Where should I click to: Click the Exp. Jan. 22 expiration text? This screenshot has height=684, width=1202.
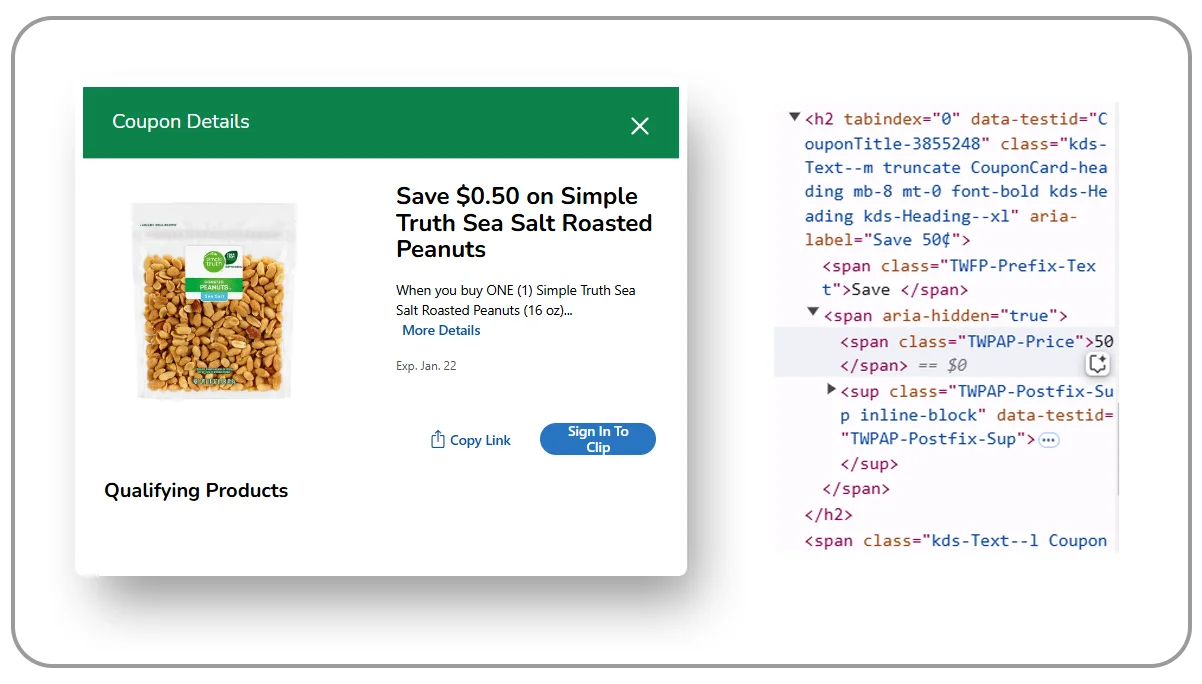426,366
